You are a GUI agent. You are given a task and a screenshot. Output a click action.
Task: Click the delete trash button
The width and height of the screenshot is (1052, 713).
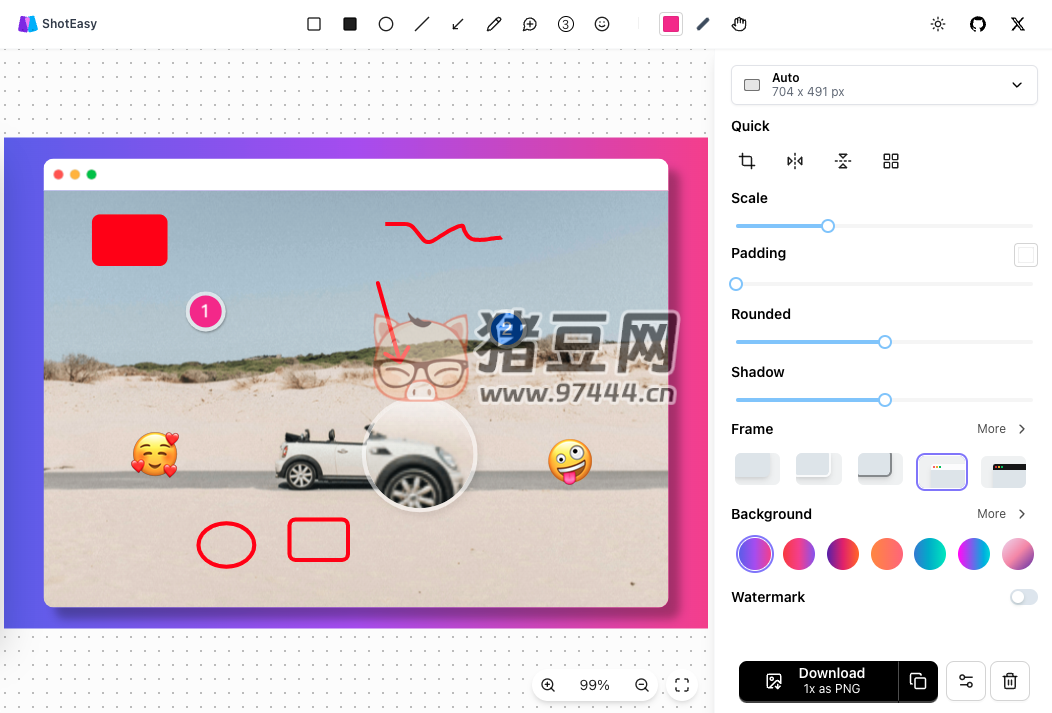[x=1010, y=681]
